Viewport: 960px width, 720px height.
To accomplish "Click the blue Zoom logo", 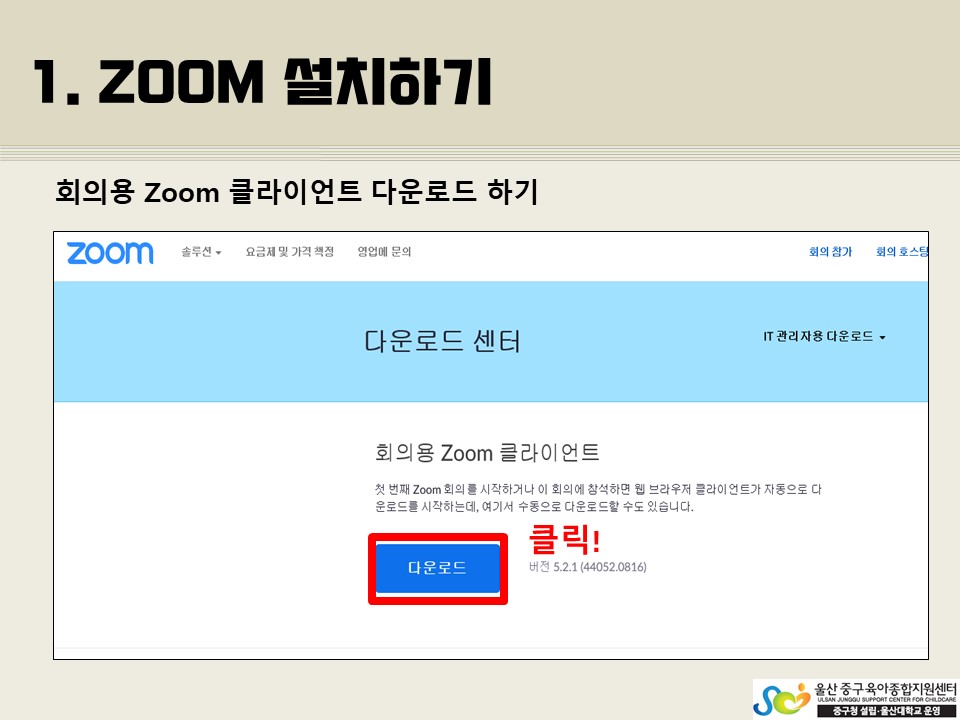I will click(x=110, y=253).
